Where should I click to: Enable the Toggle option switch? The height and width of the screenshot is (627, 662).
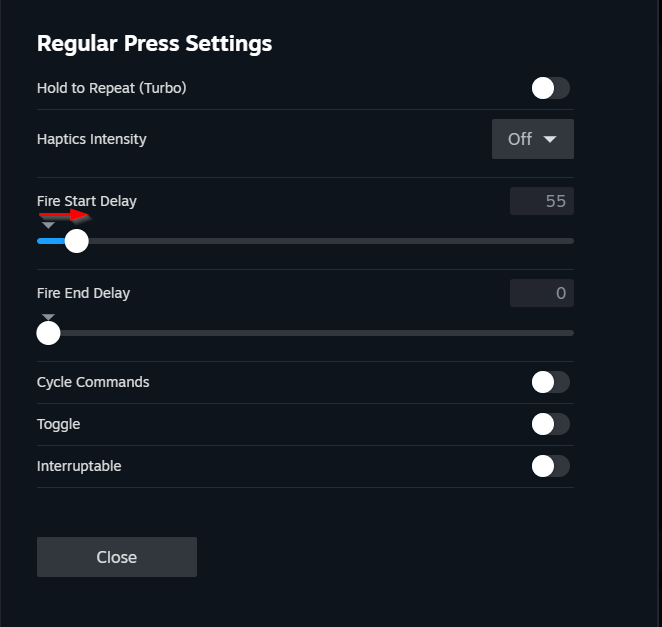pos(550,424)
